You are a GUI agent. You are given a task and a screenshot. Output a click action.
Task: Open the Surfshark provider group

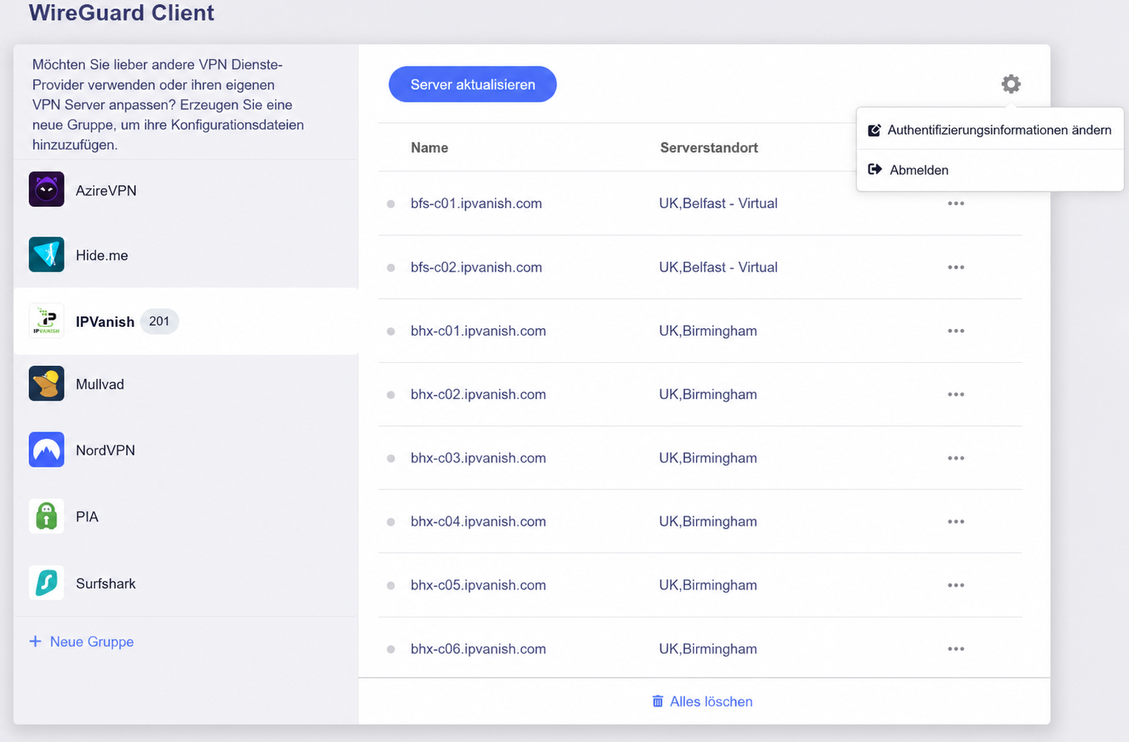coord(186,583)
